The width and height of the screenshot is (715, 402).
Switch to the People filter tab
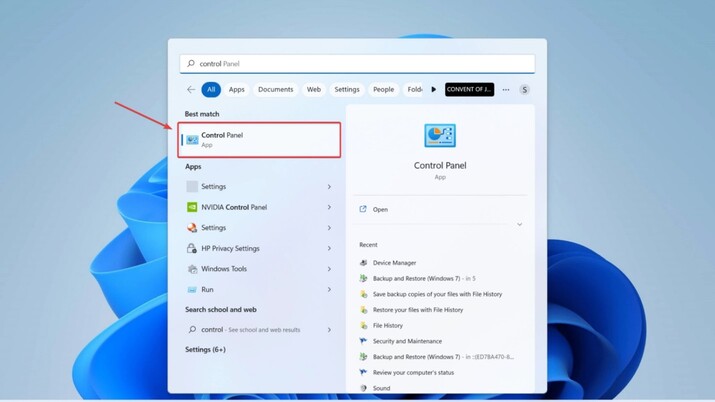383,89
